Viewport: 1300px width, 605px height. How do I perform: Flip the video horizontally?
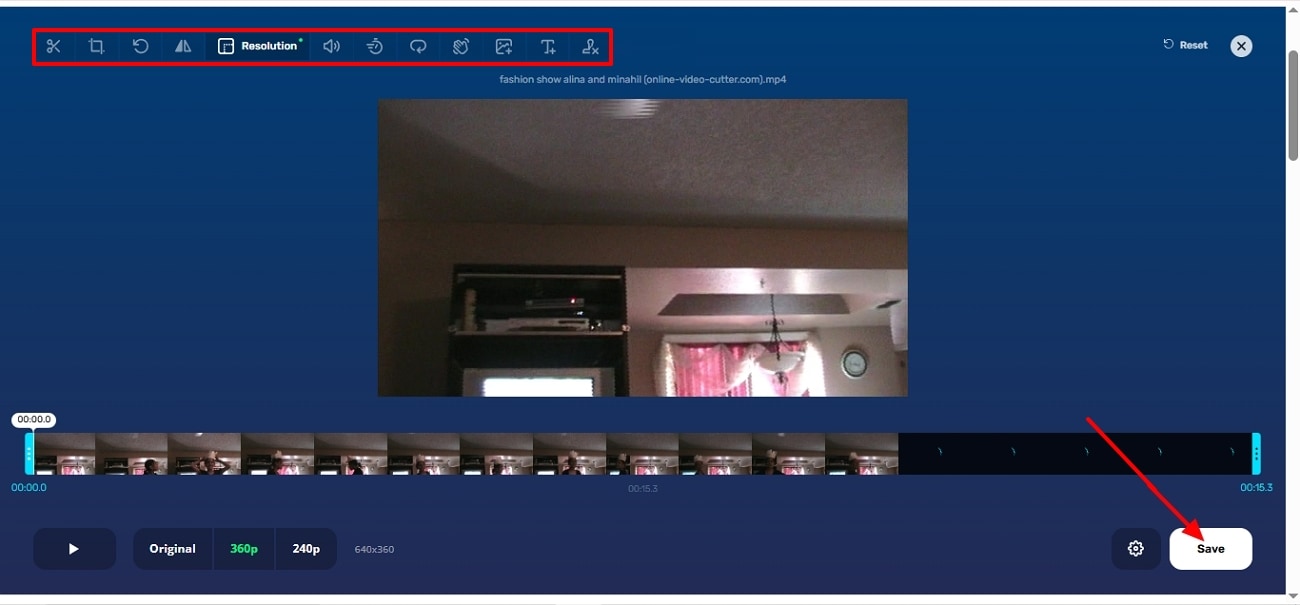click(183, 45)
